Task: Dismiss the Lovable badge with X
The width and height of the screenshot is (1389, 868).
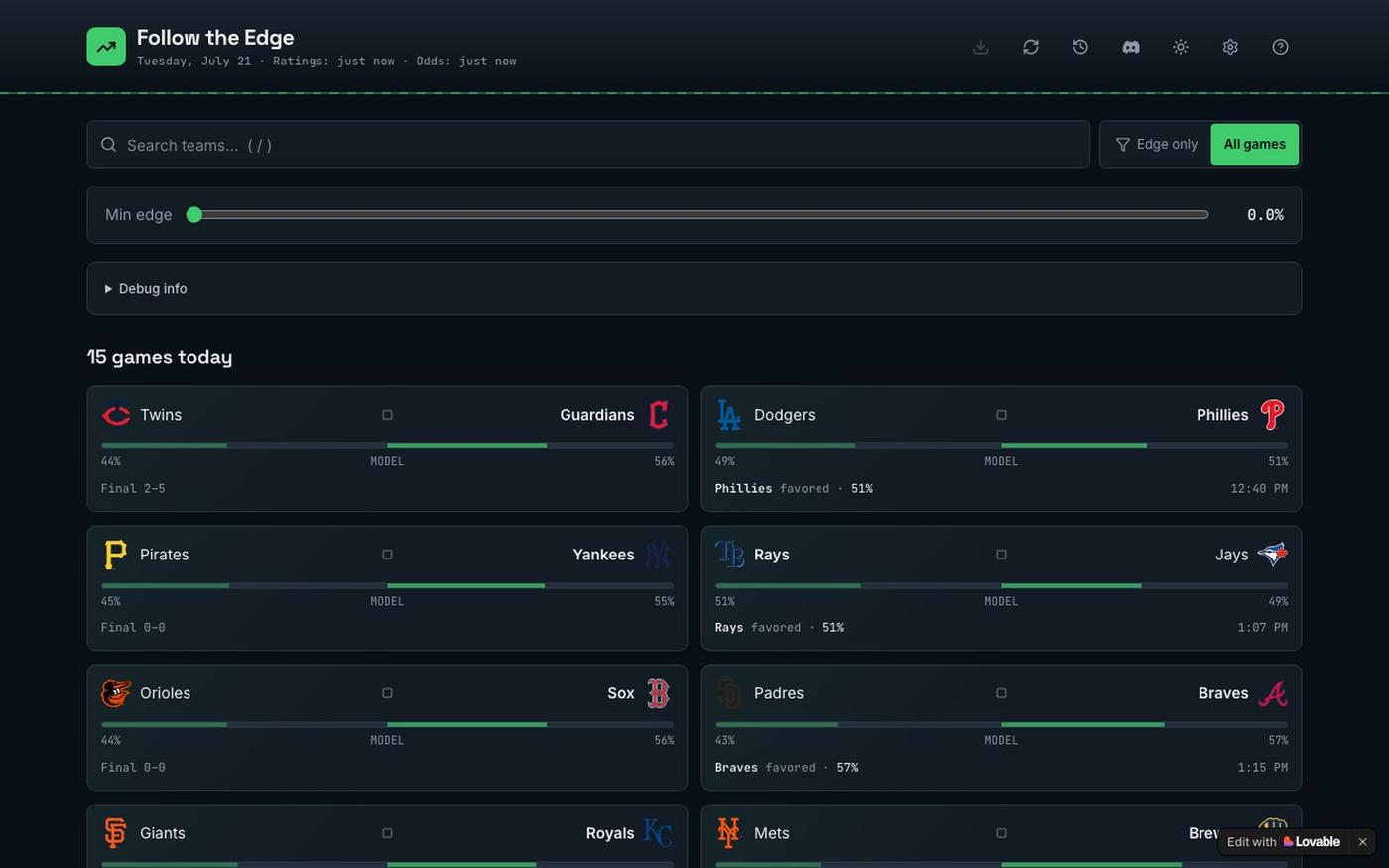Action: click(x=1362, y=842)
